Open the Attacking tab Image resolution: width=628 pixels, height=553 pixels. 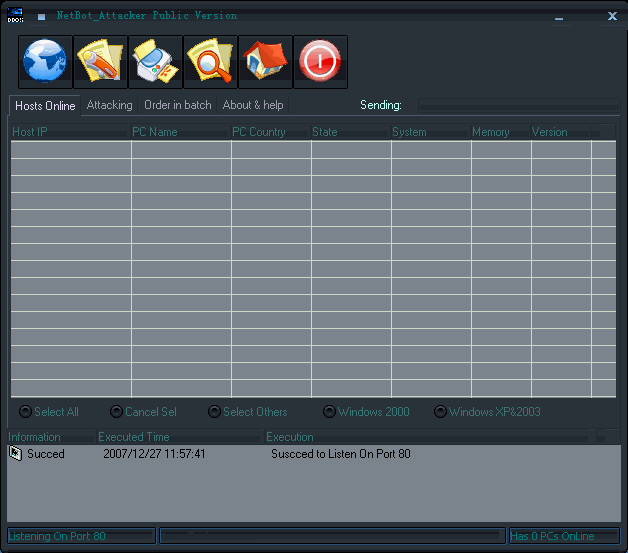tap(109, 105)
